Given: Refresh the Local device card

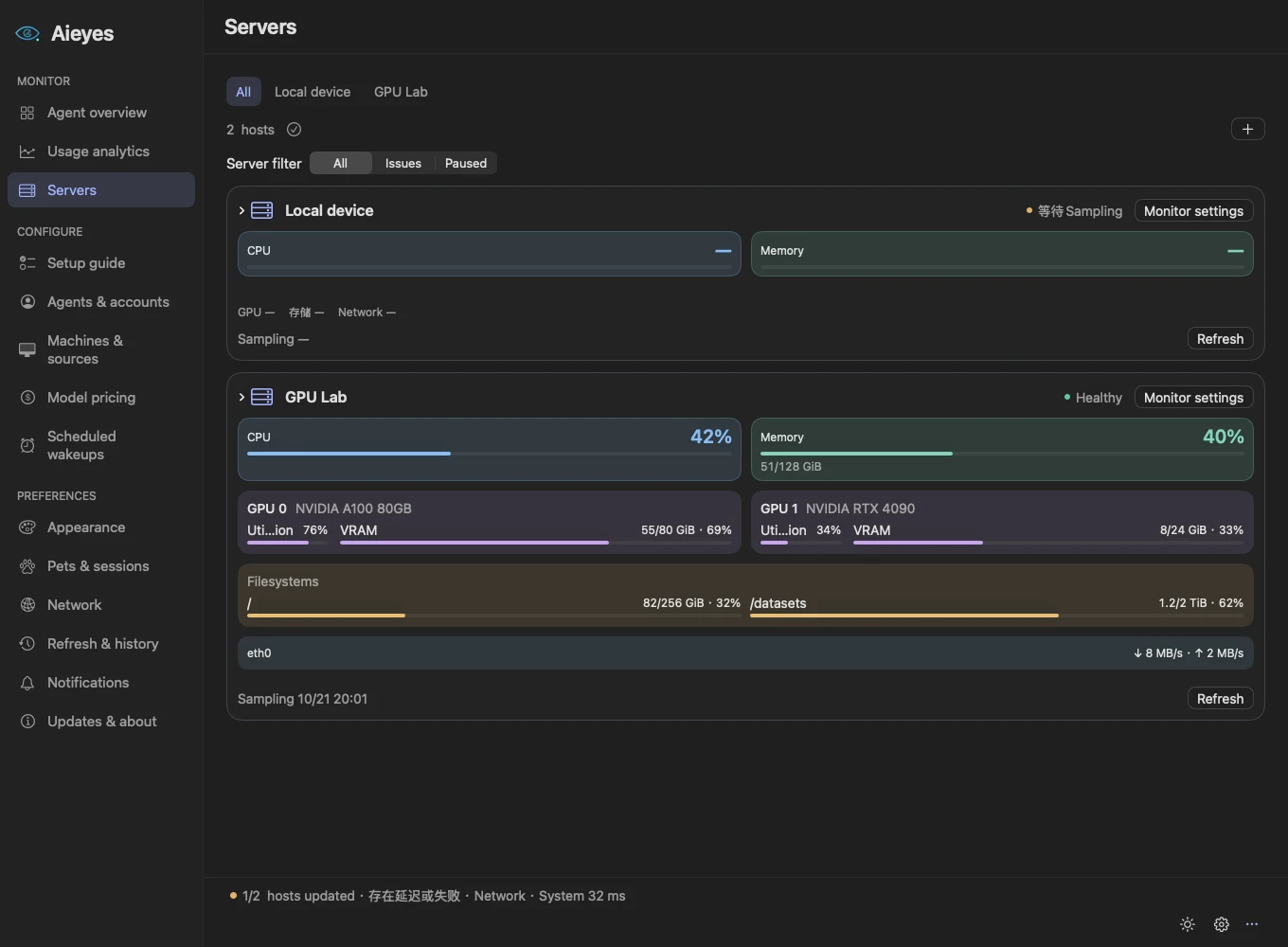Looking at the screenshot, I should tap(1220, 339).
